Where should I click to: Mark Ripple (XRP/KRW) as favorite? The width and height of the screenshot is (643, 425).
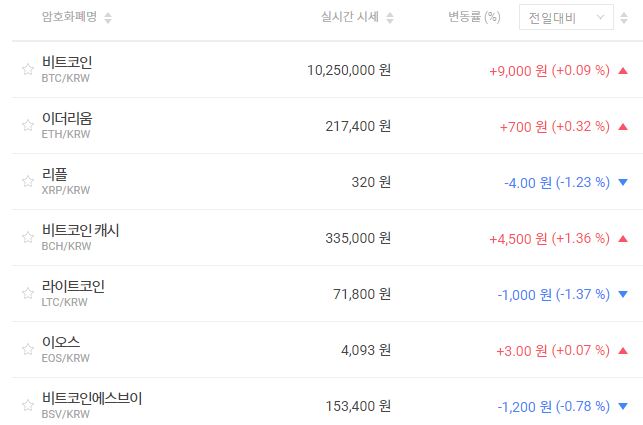pyautogui.click(x=28, y=181)
